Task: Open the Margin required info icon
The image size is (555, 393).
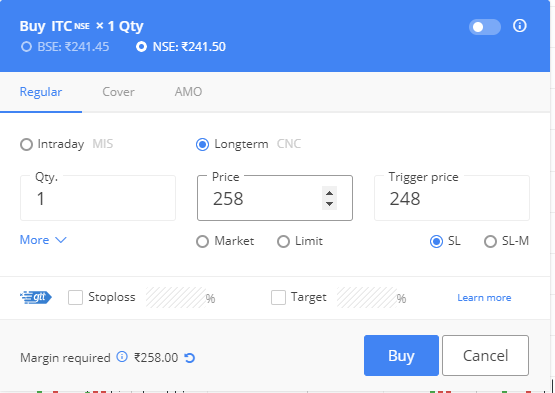Action: coord(122,357)
